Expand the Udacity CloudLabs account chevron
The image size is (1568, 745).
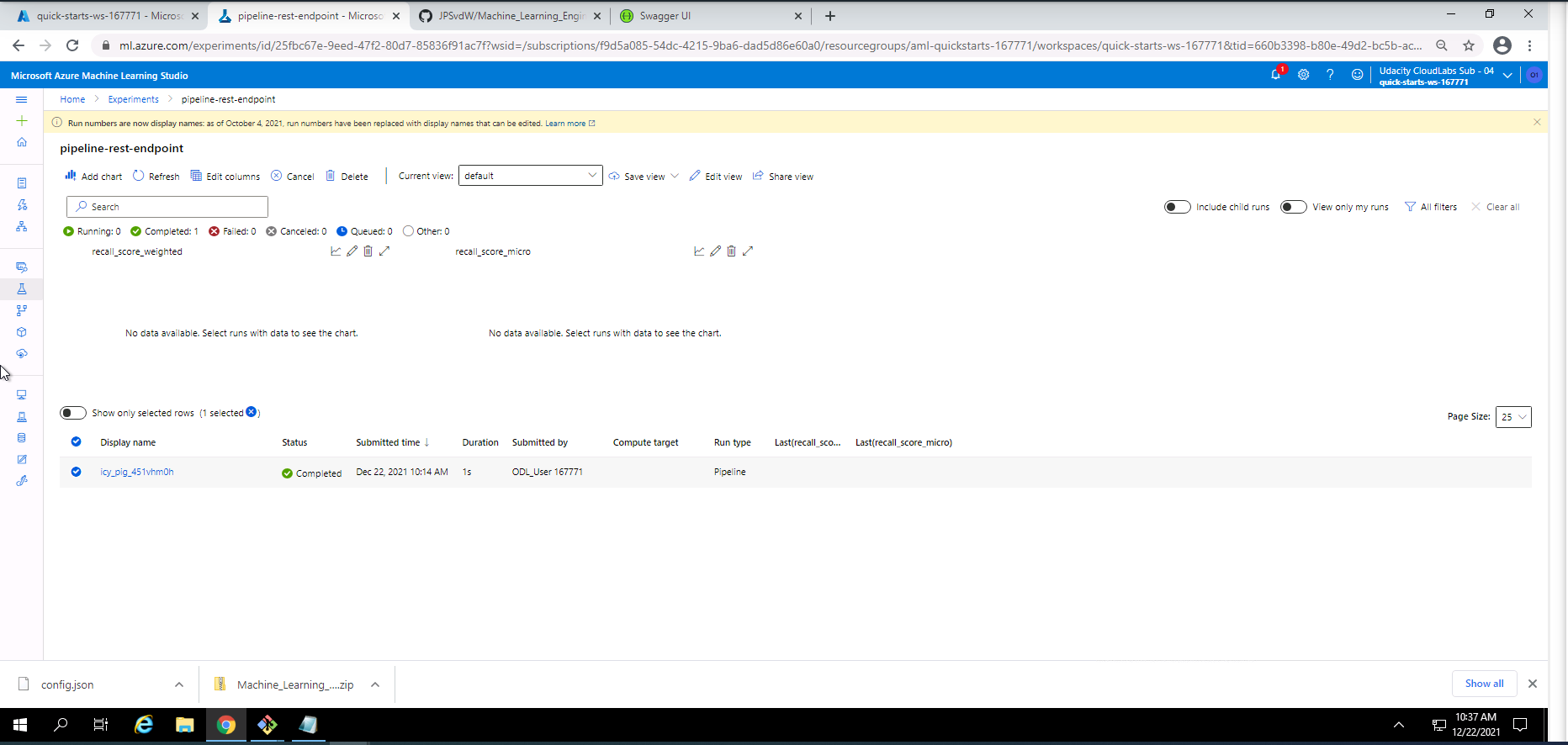[1507, 76]
